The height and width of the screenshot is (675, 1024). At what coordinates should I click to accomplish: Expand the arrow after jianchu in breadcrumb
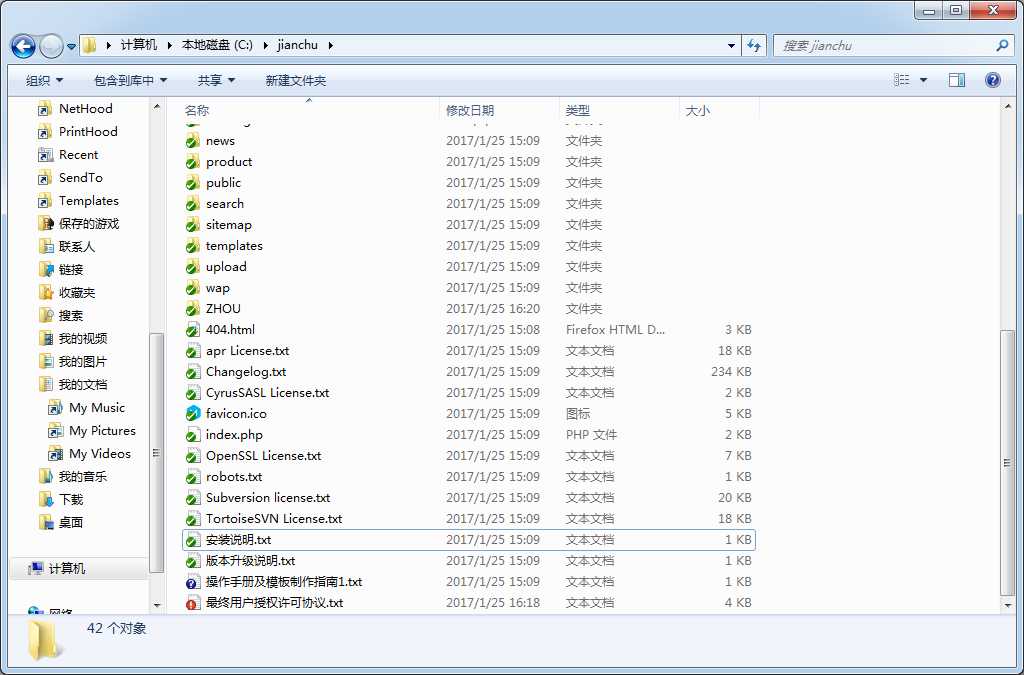click(x=330, y=46)
